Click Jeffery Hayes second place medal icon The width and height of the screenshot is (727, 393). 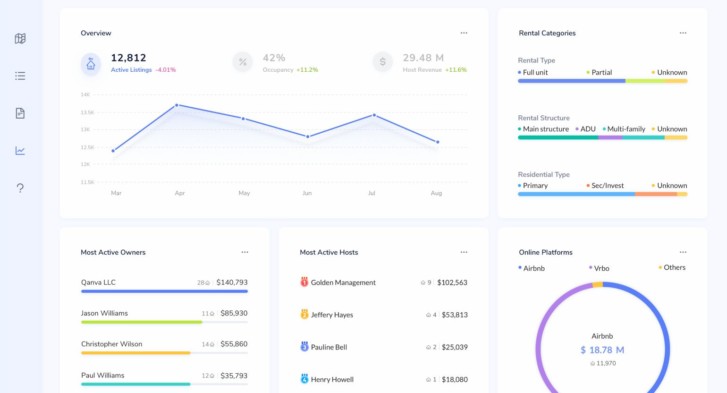pyautogui.click(x=304, y=314)
